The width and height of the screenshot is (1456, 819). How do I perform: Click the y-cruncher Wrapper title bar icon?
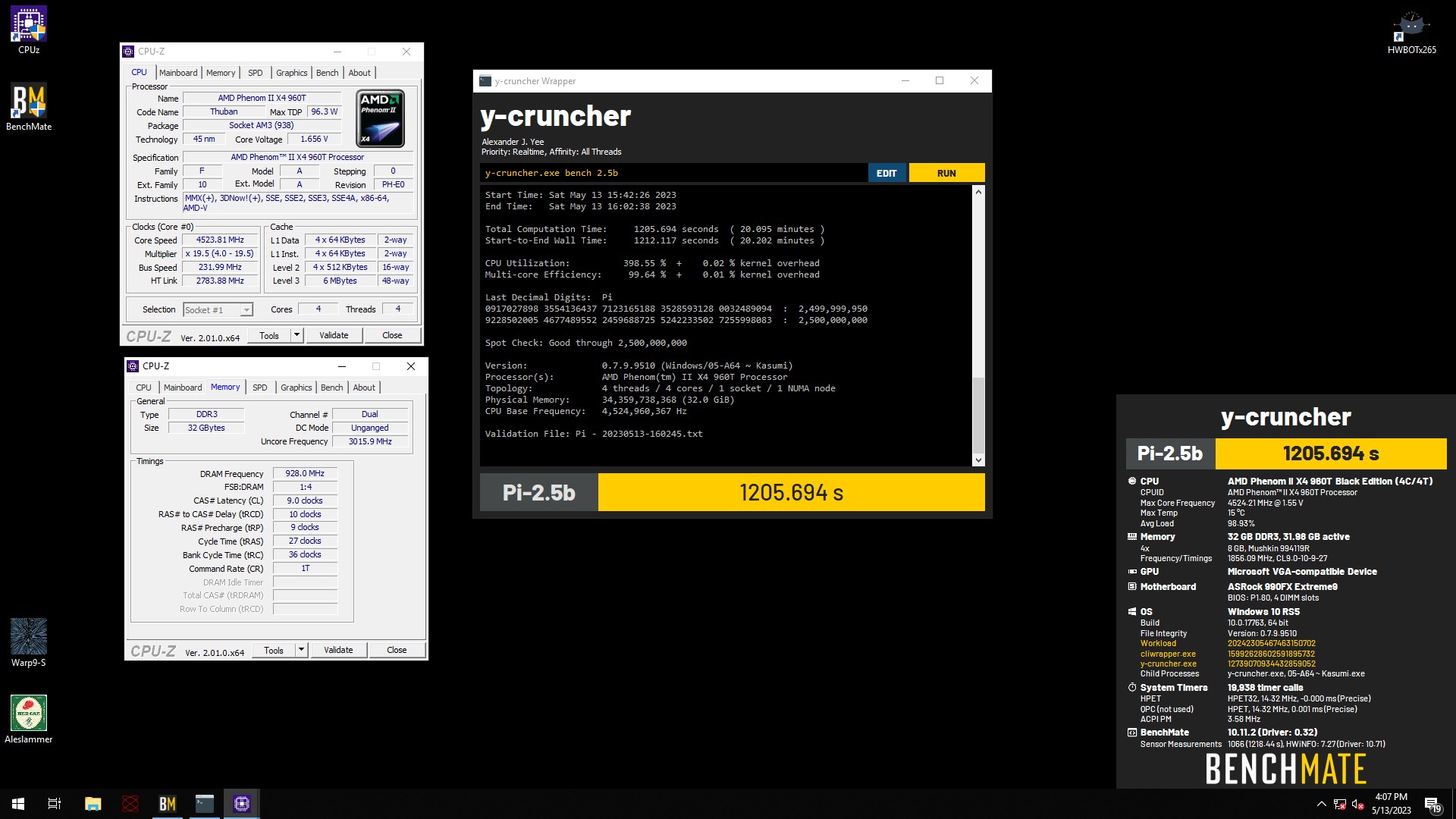(485, 81)
